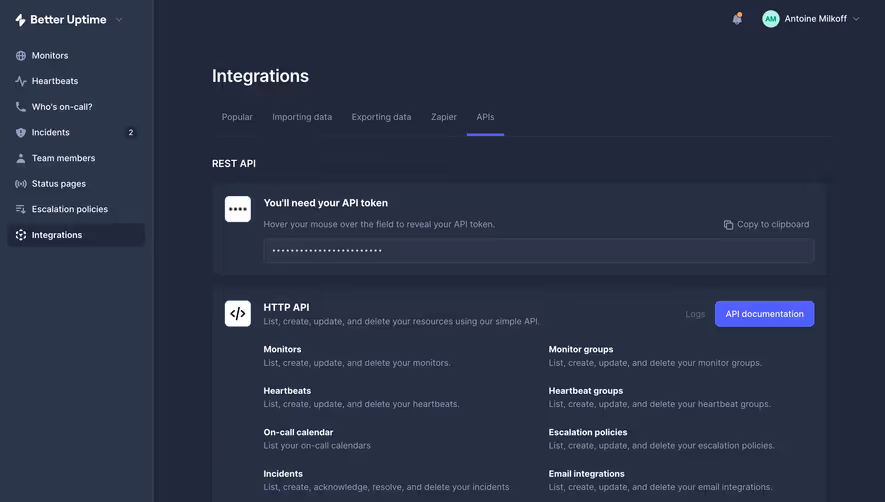This screenshot has width=885, height=502.
Task: Open Monitors in the sidebar
Action: coord(50,55)
